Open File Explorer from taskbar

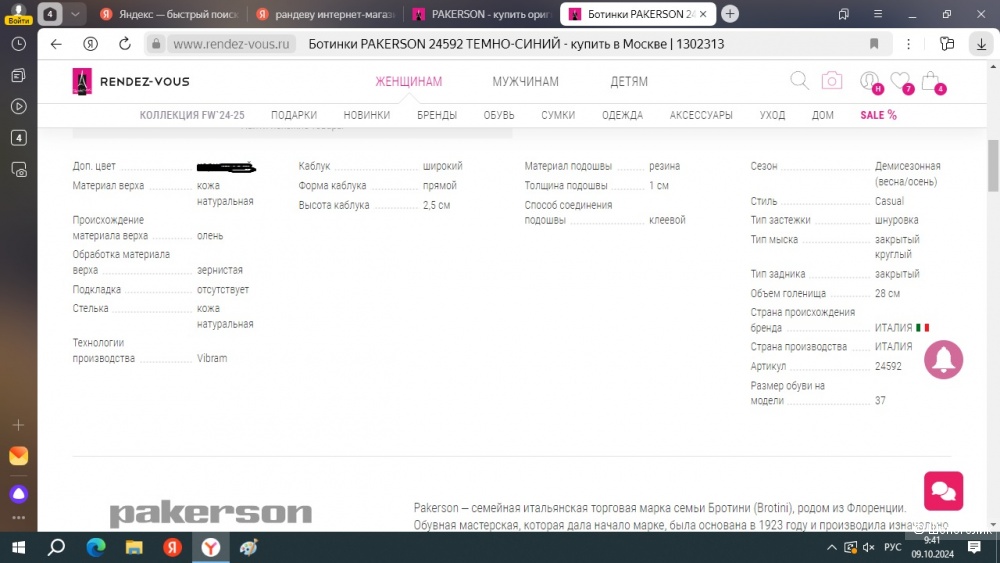click(134, 547)
